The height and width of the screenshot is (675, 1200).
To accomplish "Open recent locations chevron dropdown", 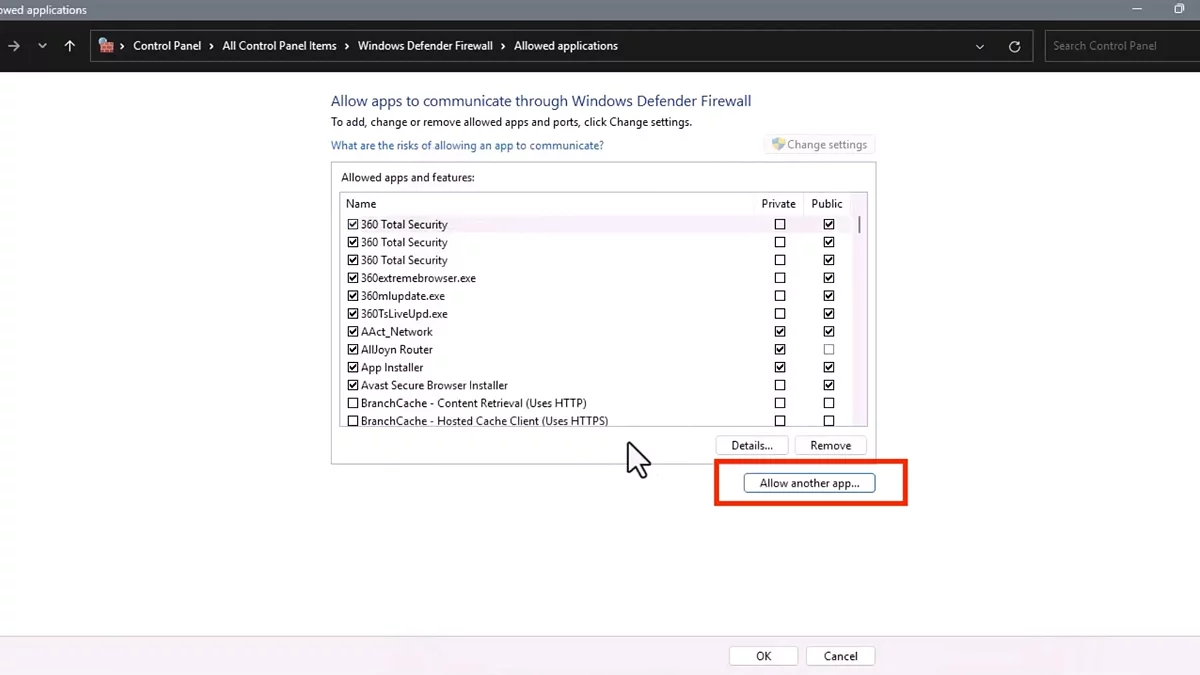I will point(42,46).
